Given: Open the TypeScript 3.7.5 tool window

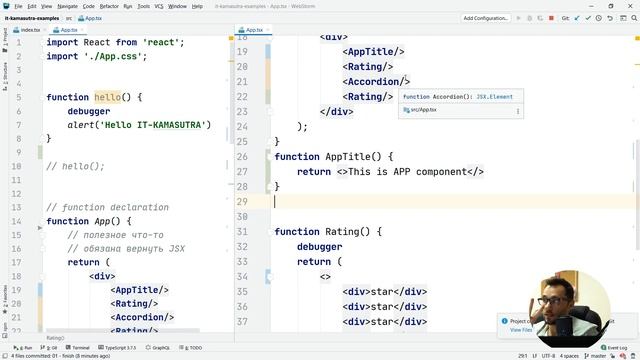Looking at the screenshot, I should [117, 348].
